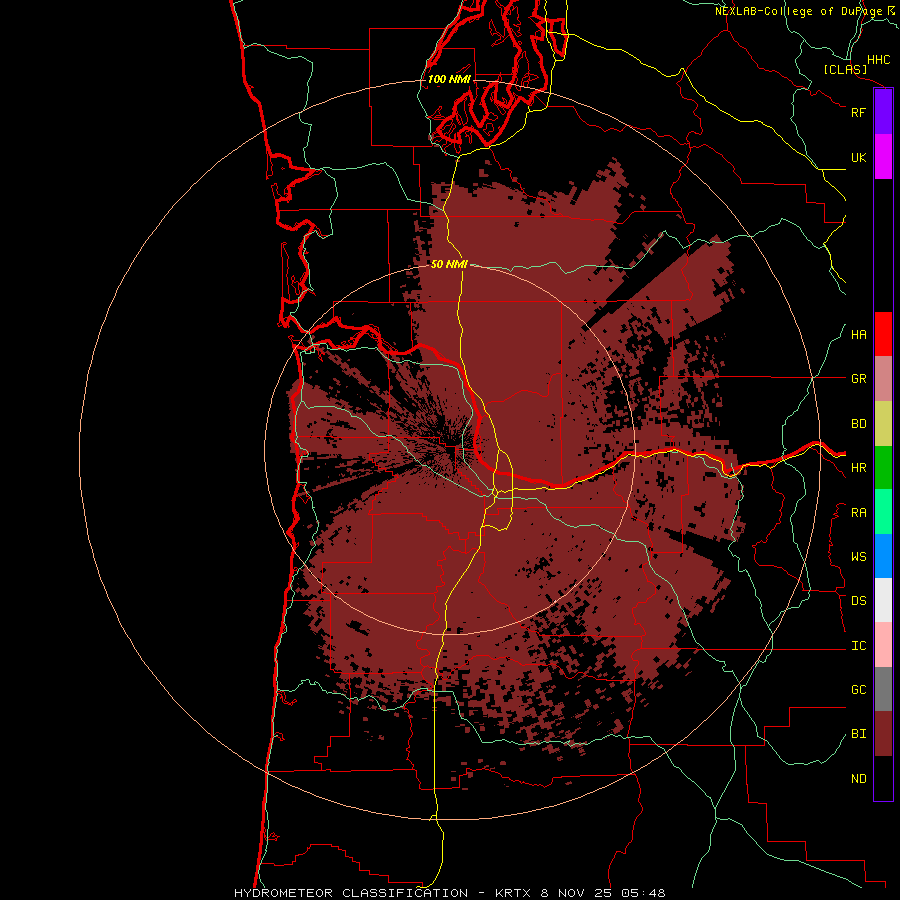Viewport: 900px width, 900px height.
Task: Pick the white DS legend swatch
Action: coord(883,600)
